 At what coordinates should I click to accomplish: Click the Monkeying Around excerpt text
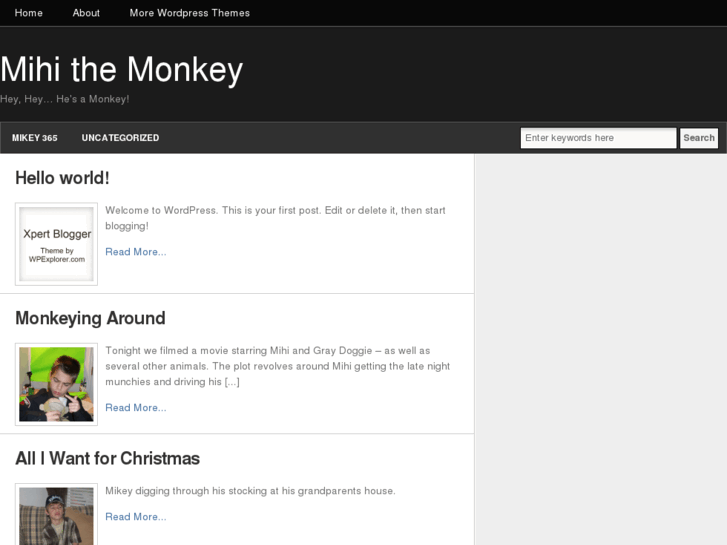277,366
